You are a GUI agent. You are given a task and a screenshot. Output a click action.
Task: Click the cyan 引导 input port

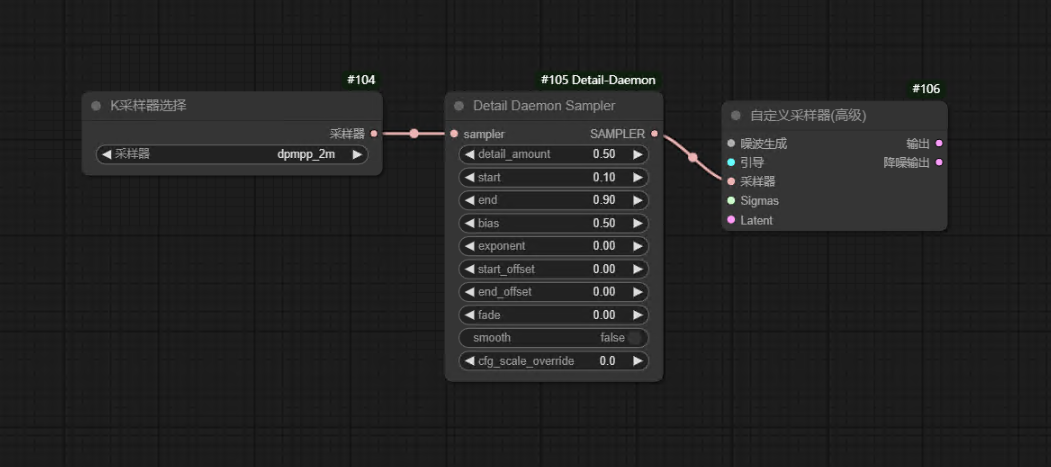pos(731,163)
